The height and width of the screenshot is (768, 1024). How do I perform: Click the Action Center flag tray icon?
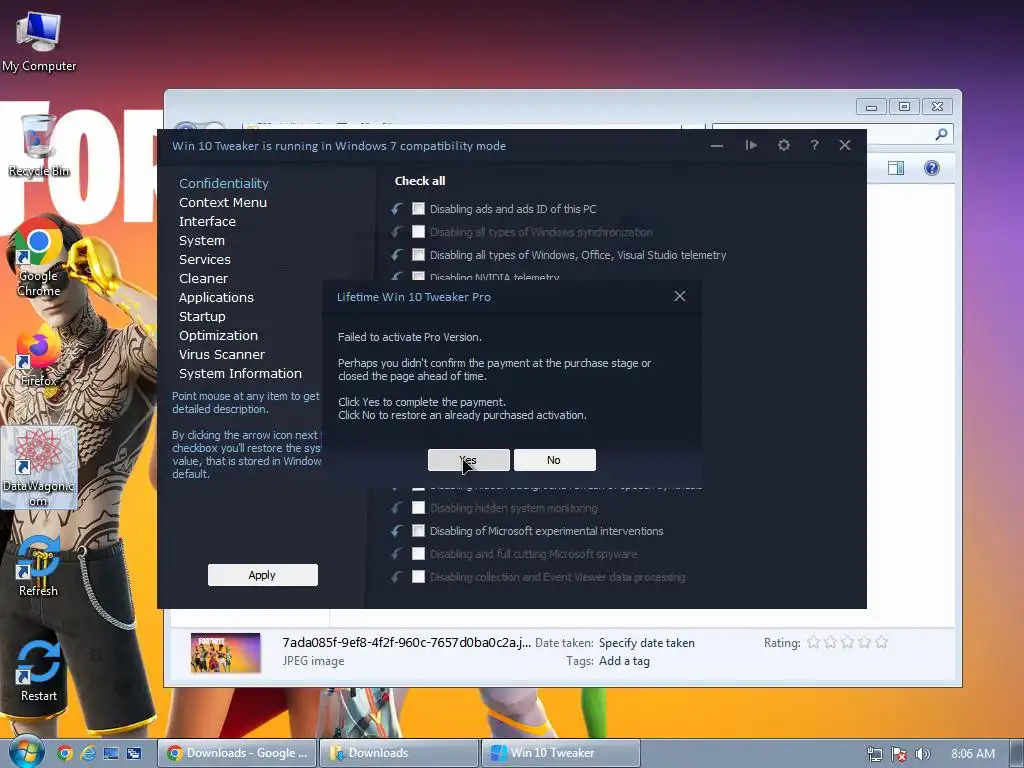click(x=899, y=754)
